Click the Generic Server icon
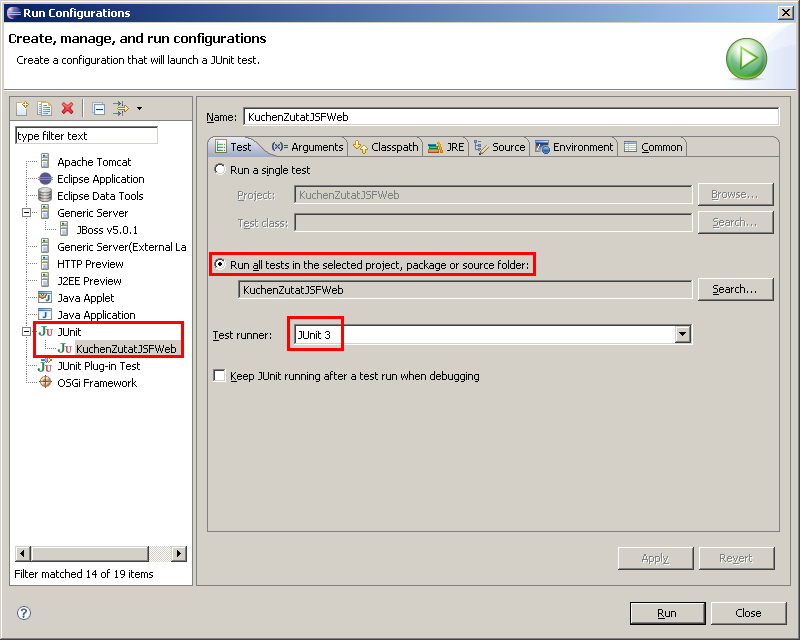Viewport: 800px width, 640px height. [45, 212]
